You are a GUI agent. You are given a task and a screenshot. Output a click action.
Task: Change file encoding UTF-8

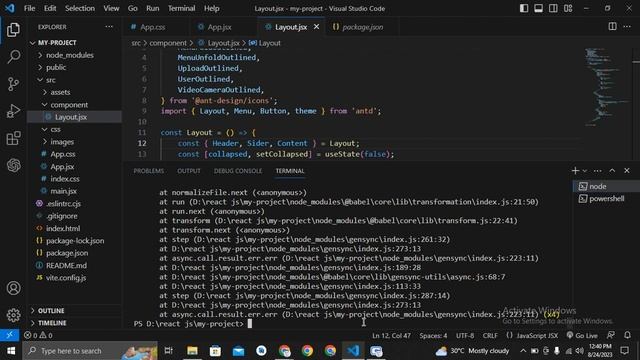pyautogui.click(x=465, y=336)
